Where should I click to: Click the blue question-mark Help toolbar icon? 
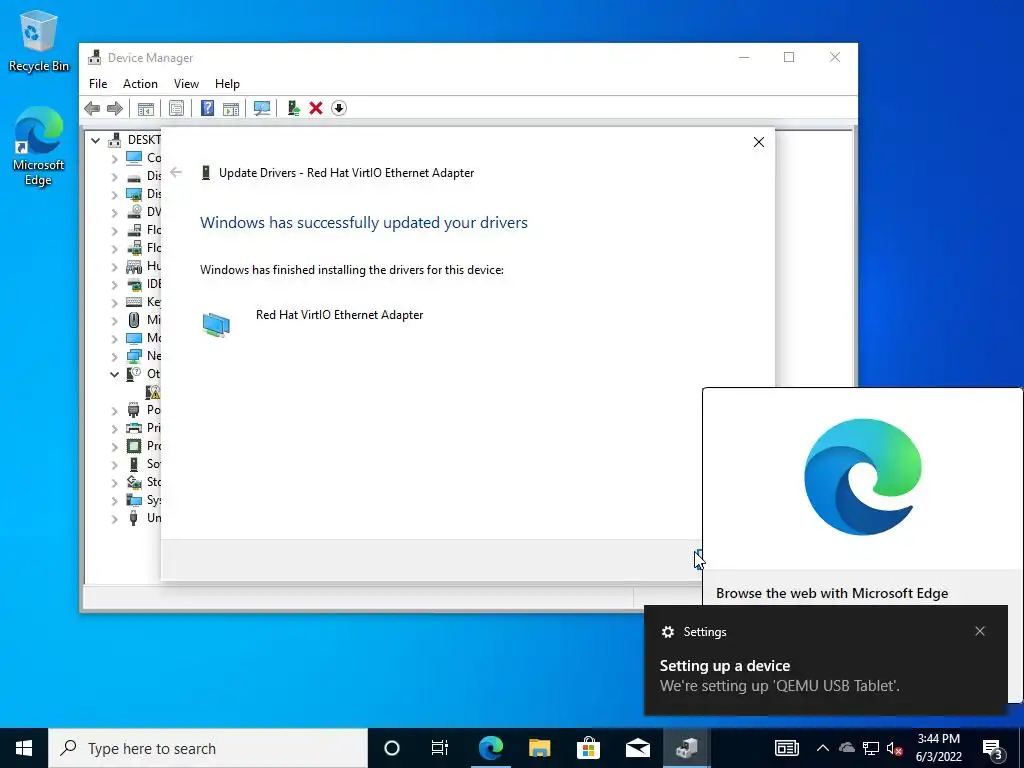(207, 108)
